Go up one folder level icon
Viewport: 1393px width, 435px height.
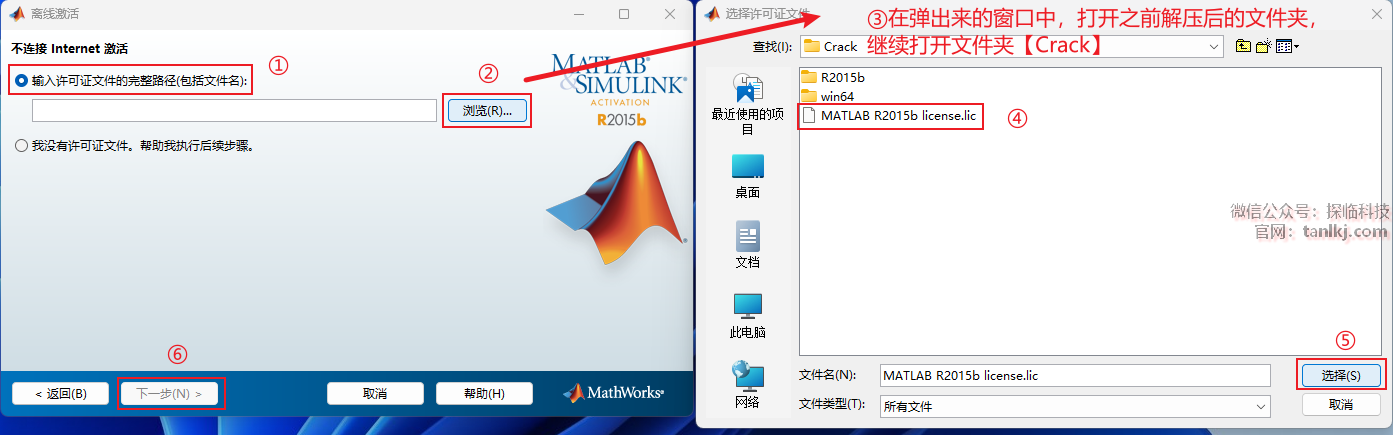1244,46
